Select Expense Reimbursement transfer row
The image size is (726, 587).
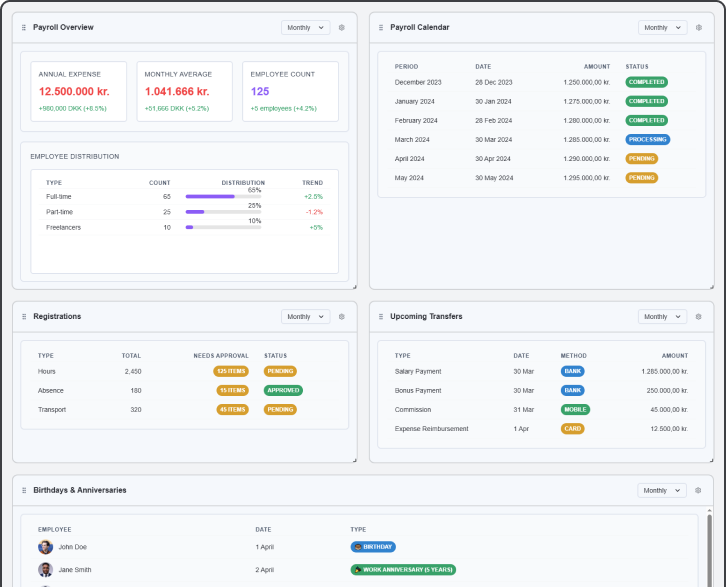point(541,429)
